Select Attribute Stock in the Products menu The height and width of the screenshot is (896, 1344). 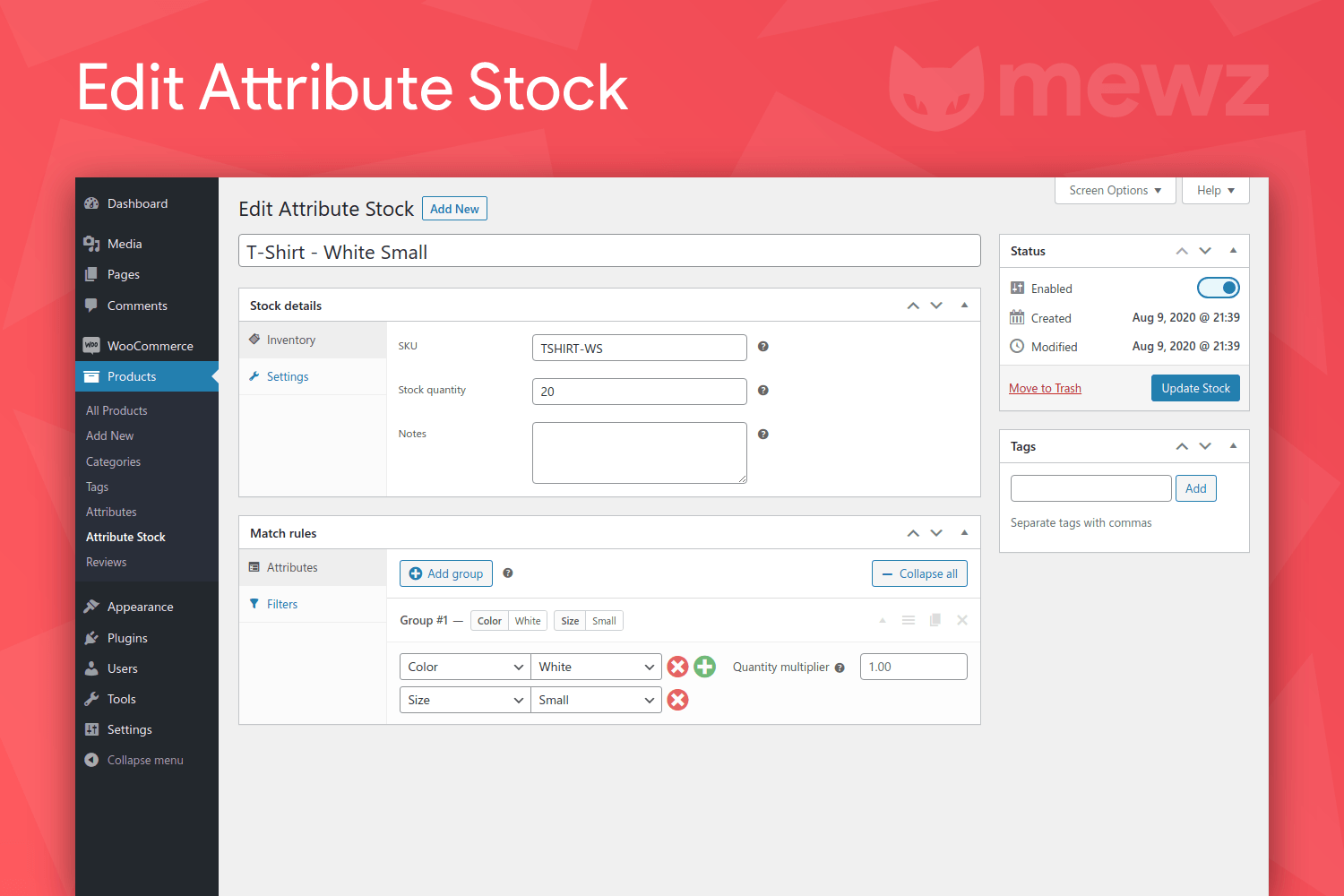point(125,537)
